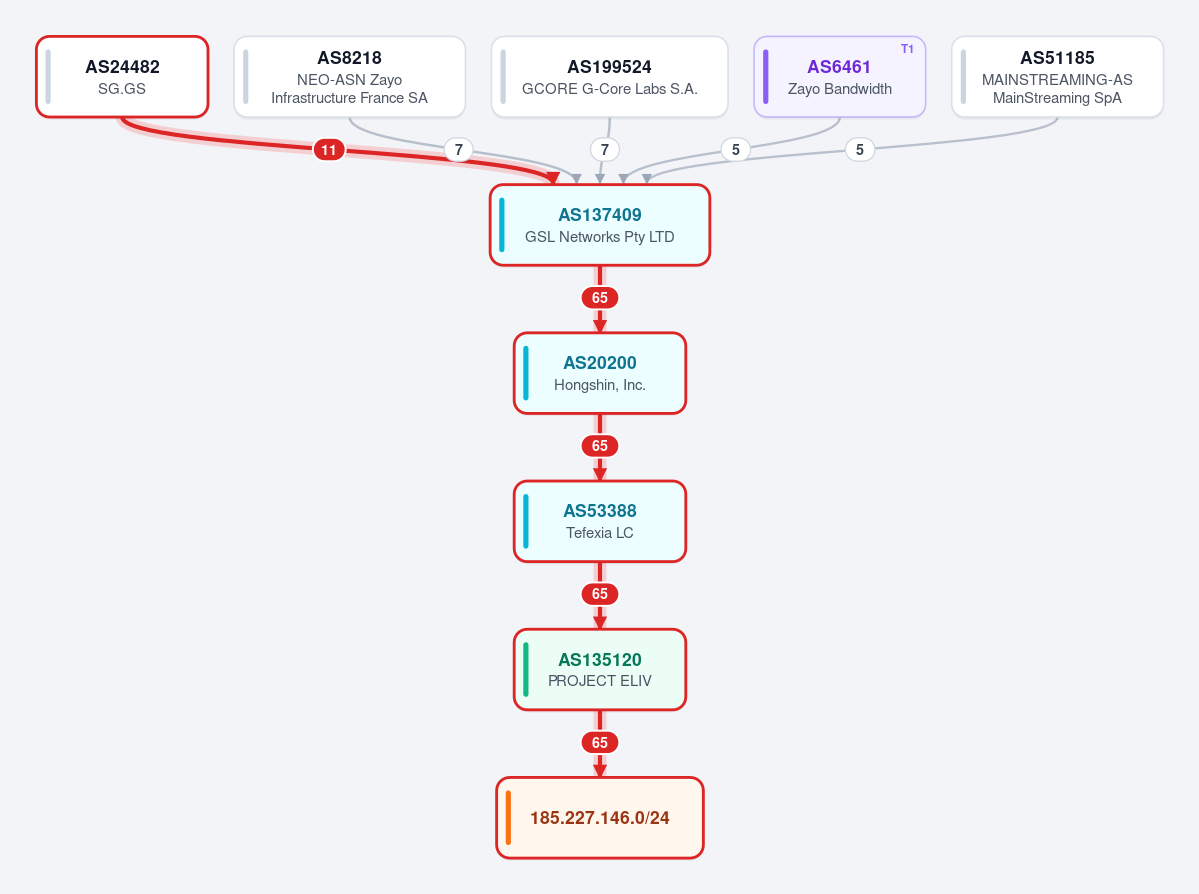Click the 7 edge label below AS199524

pos(605,150)
